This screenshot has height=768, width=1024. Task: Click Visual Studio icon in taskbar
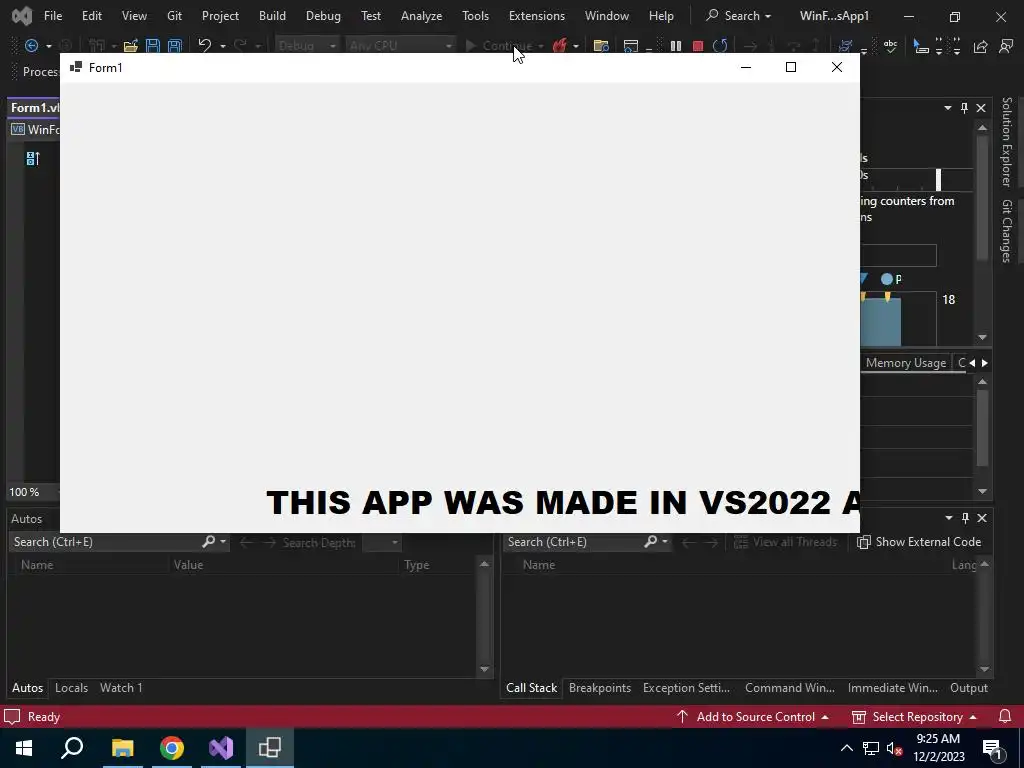point(221,748)
